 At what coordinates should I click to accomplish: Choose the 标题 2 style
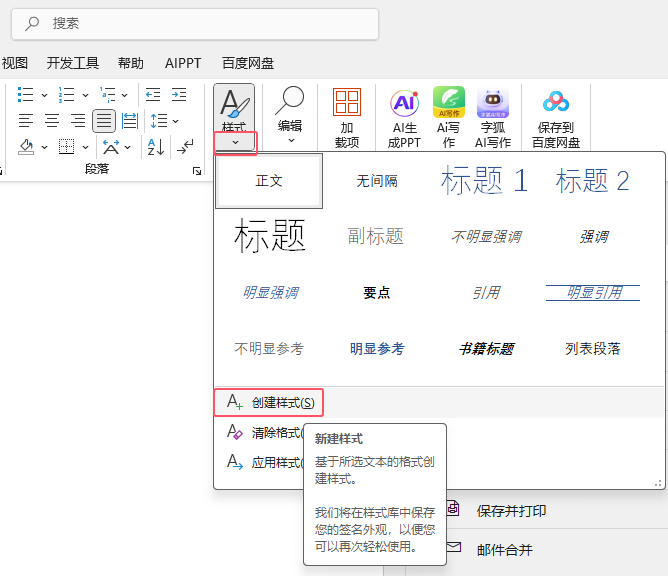coord(593,181)
